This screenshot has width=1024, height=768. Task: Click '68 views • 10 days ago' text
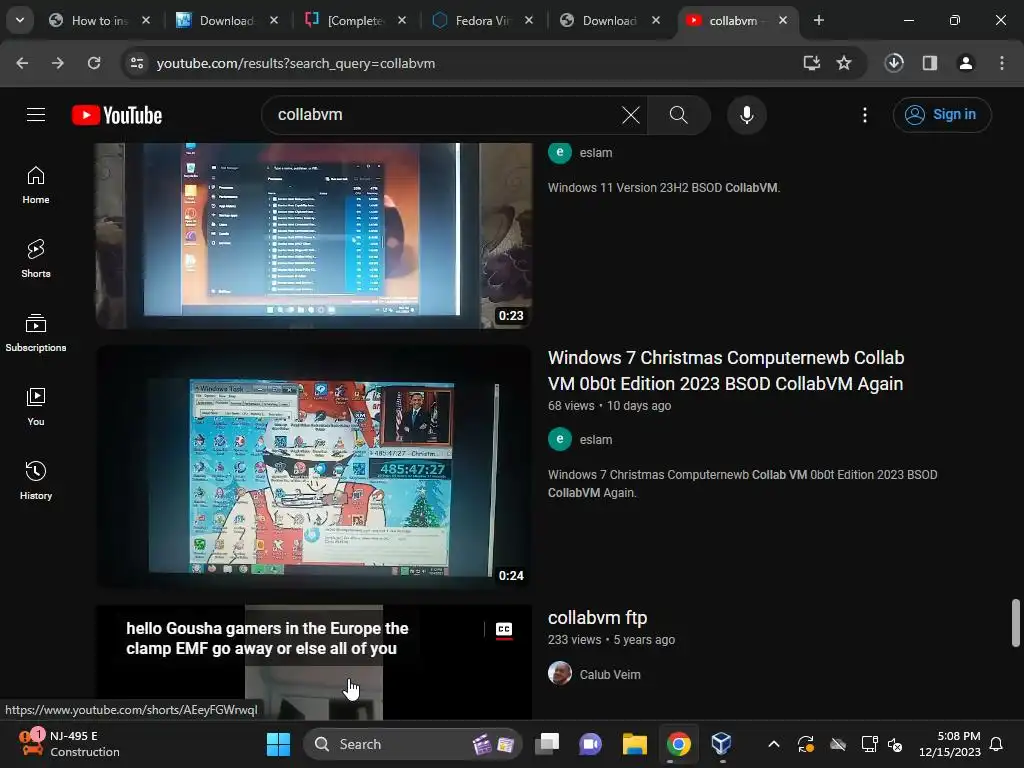609,406
